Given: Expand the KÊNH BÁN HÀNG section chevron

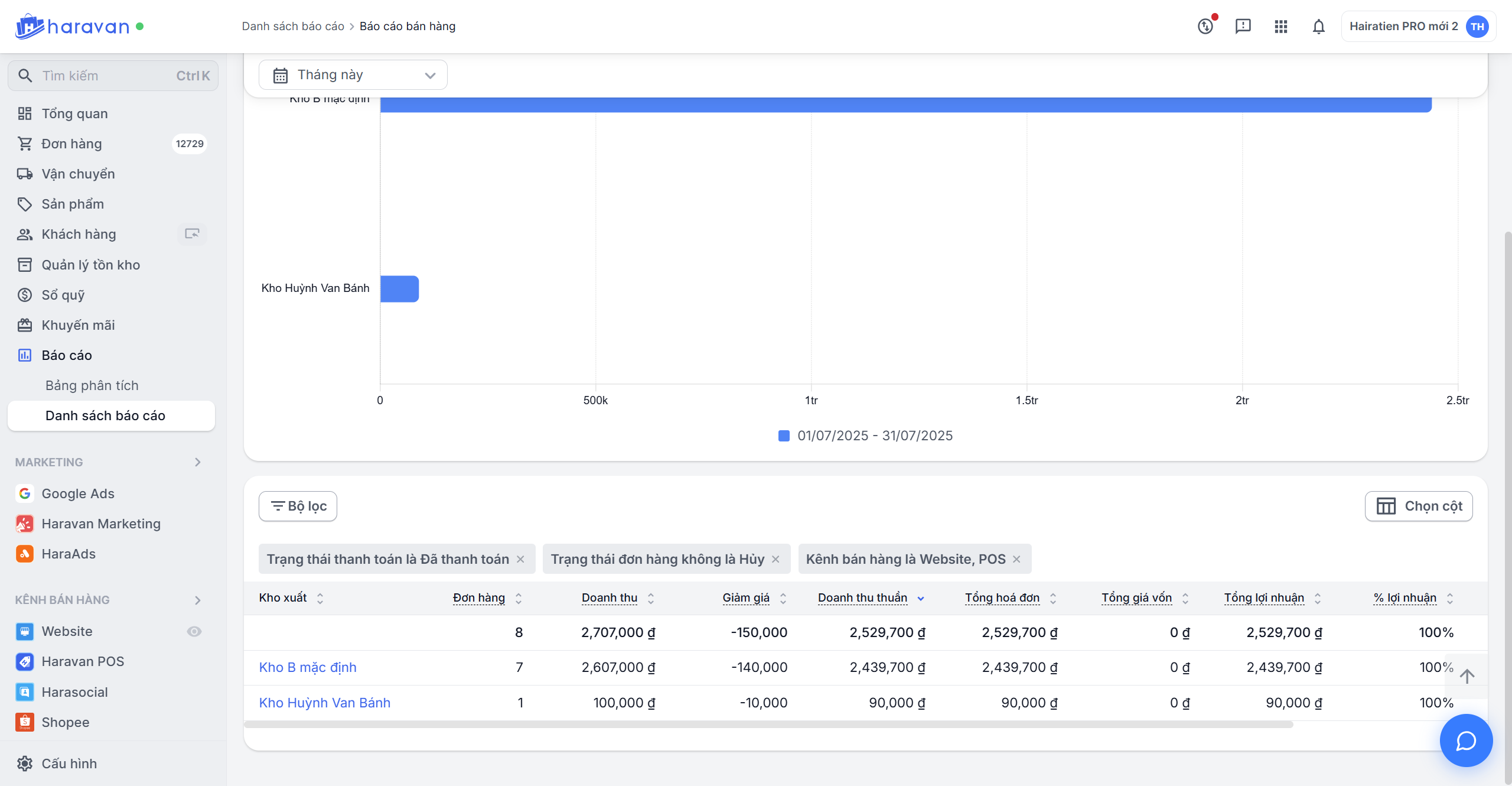Looking at the screenshot, I should tap(198, 600).
